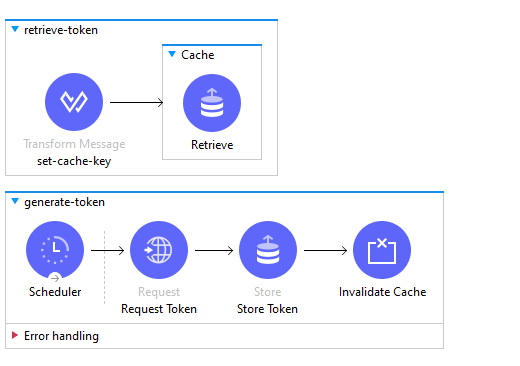The image size is (520, 366).
Task: Expand the Error handling section
Action: click(15, 335)
